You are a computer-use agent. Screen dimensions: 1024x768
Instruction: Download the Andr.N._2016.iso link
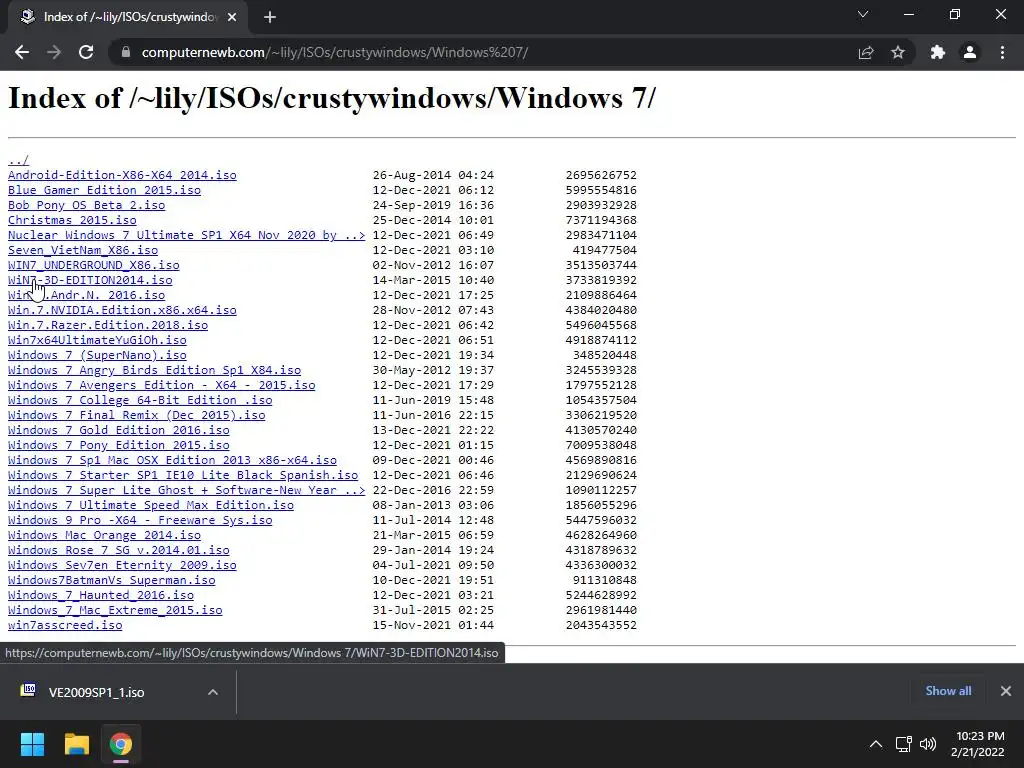(x=86, y=295)
